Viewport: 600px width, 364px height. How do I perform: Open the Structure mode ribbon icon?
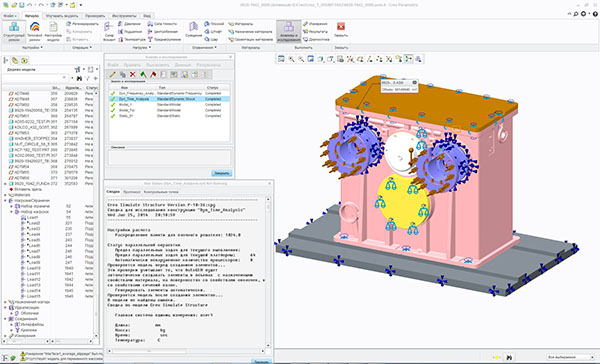coord(14,31)
